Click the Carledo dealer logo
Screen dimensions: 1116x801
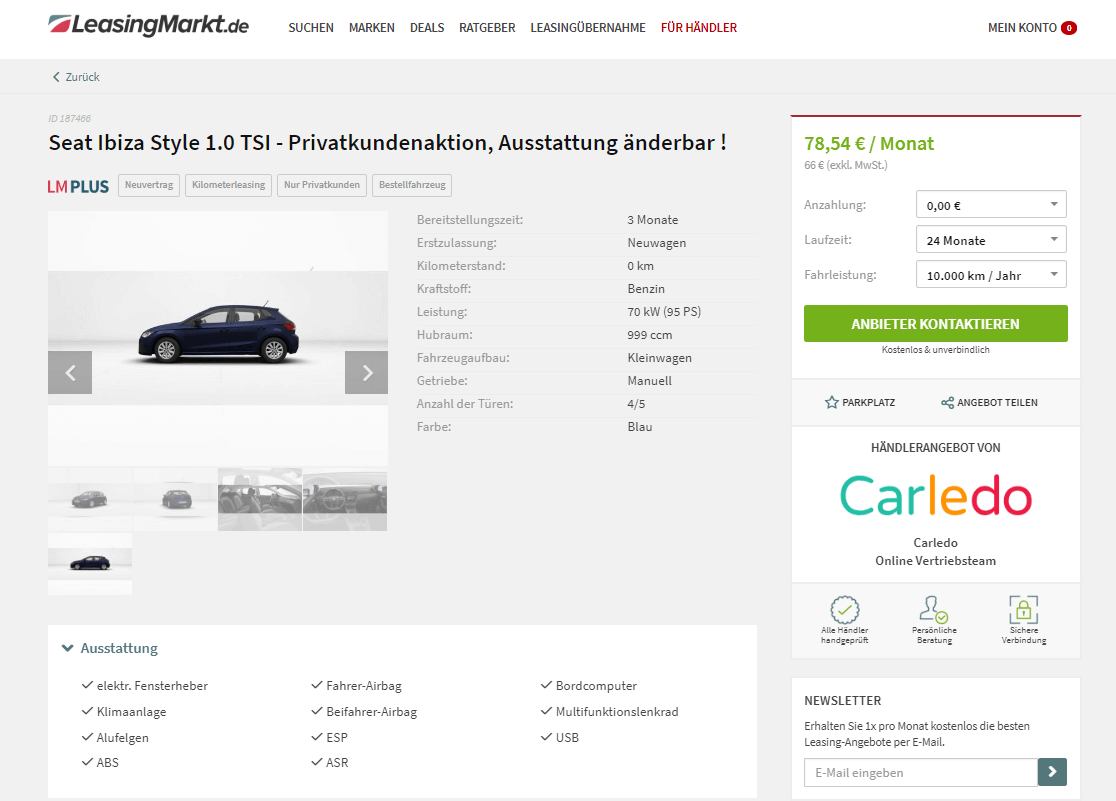pyautogui.click(x=936, y=496)
